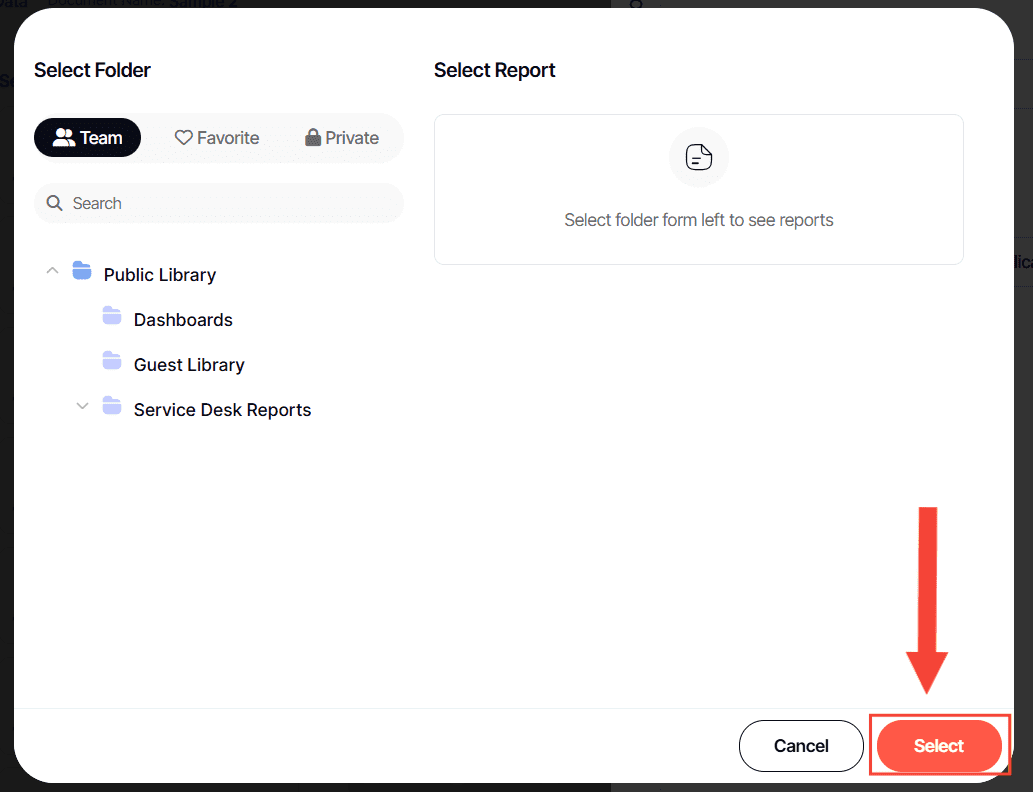The width and height of the screenshot is (1033, 792).
Task: Click the lock icon beside Private
Action: [x=313, y=138]
